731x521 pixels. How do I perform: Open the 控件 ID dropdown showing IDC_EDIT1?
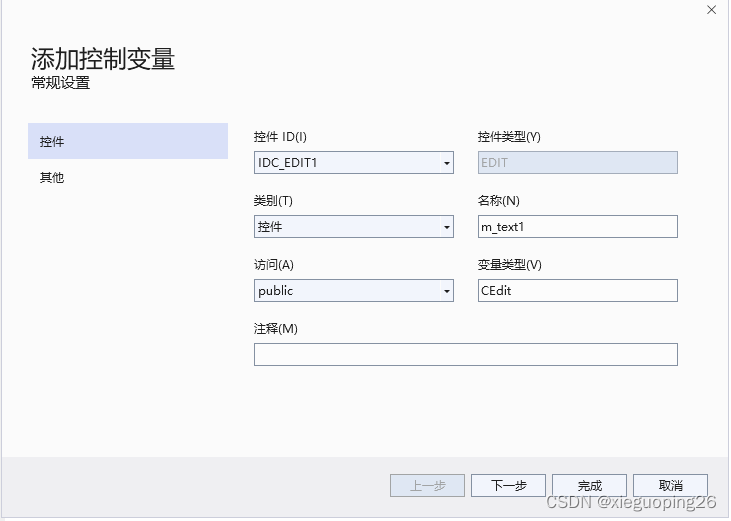point(354,163)
